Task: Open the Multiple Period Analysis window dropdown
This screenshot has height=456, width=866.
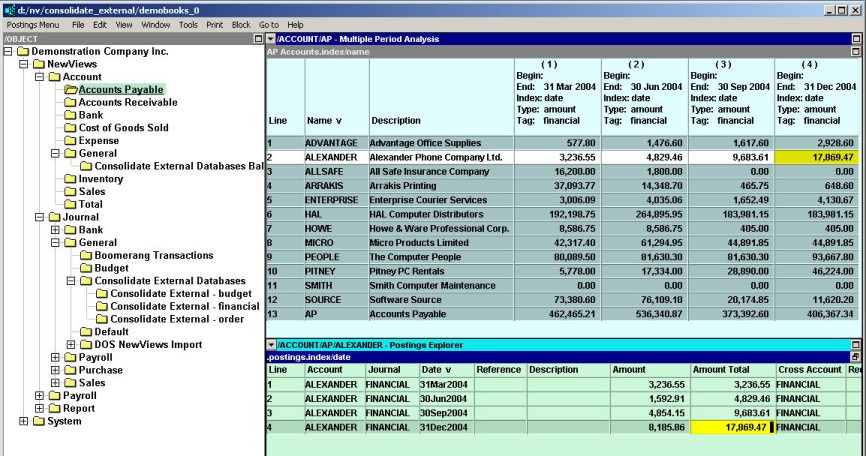Action: (x=271, y=38)
